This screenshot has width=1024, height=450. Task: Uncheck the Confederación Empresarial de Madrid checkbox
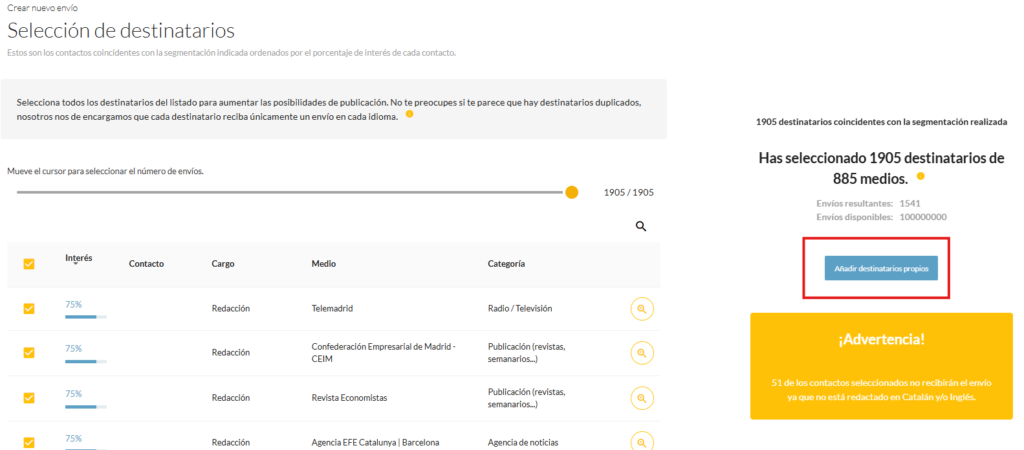tap(29, 353)
